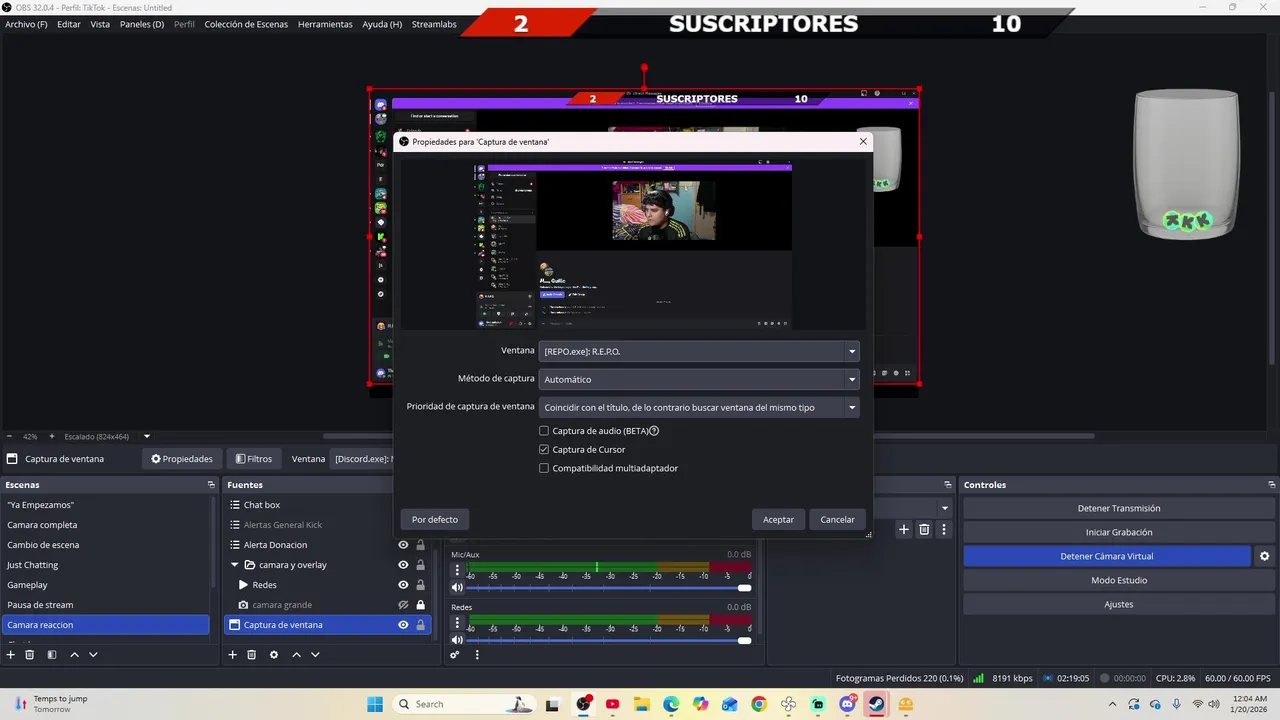Add a new scene with the plus icon
Image resolution: width=1280 pixels, height=720 pixels.
coord(11,655)
